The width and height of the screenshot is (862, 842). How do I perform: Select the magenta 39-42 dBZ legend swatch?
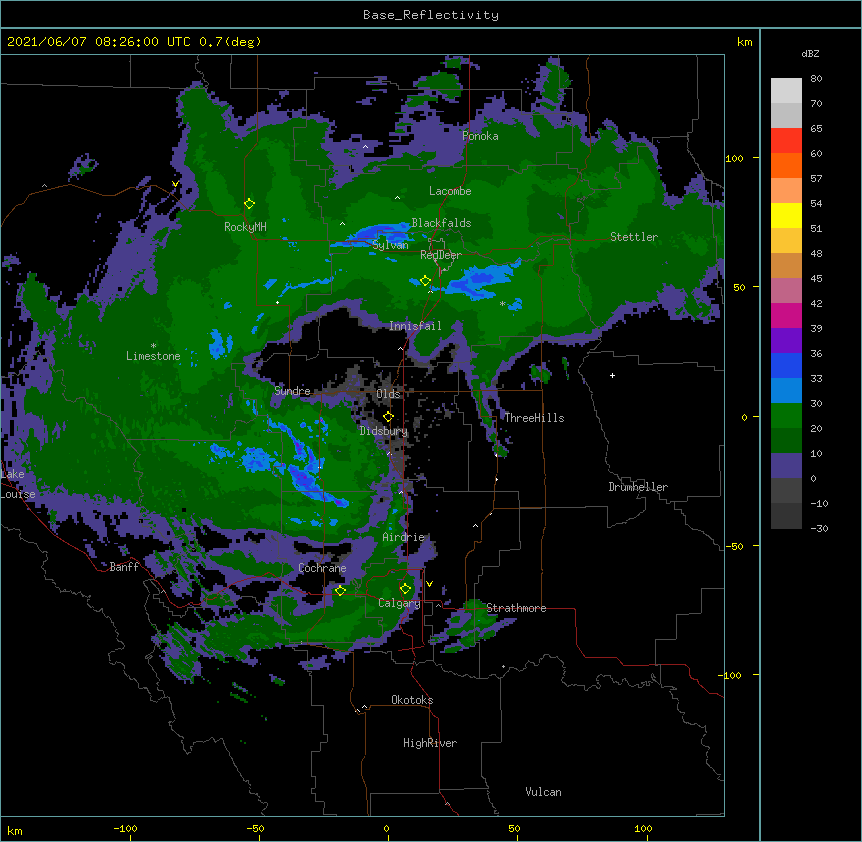tap(786, 315)
